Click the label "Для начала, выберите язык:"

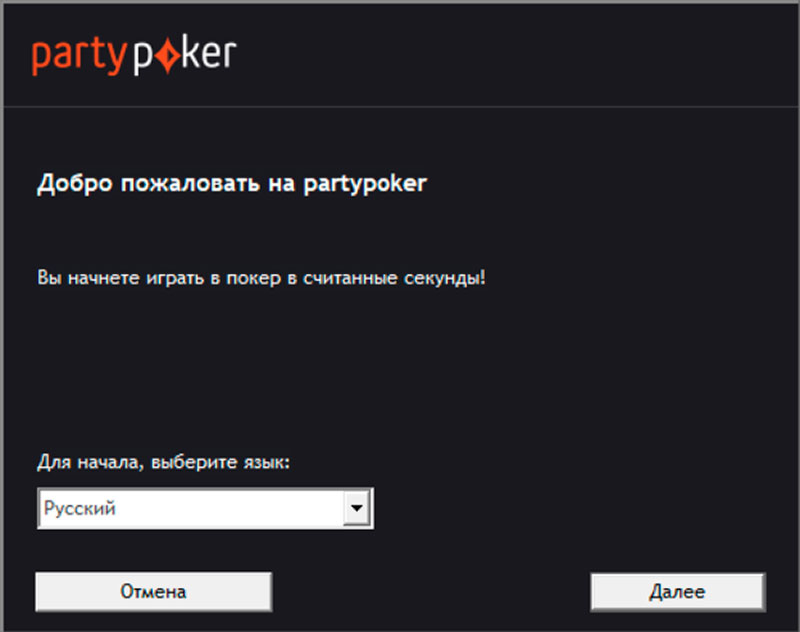coord(163,463)
